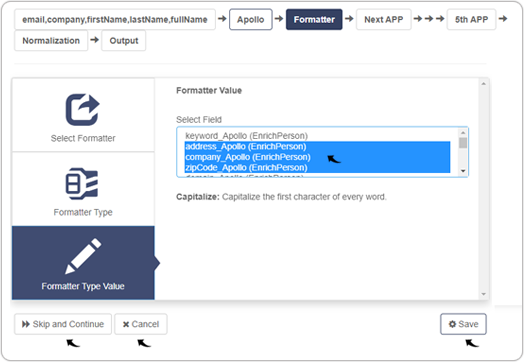This screenshot has width=524, height=362.
Task: Select keyword_Apollo (EnrichPerson) field
Action: pyautogui.click(x=317, y=136)
